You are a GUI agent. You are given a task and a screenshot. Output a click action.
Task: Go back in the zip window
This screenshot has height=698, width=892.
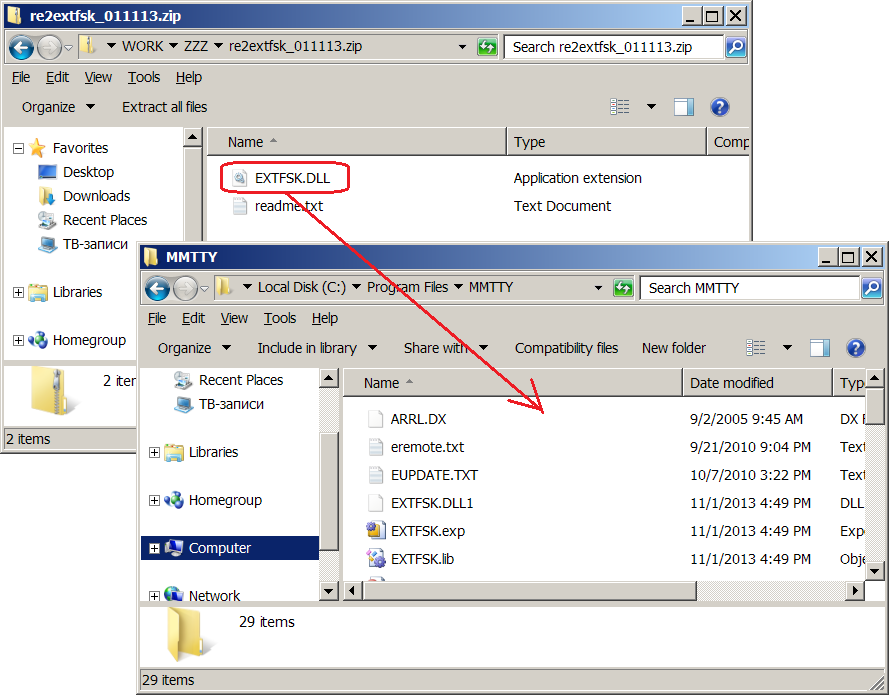(x=22, y=47)
